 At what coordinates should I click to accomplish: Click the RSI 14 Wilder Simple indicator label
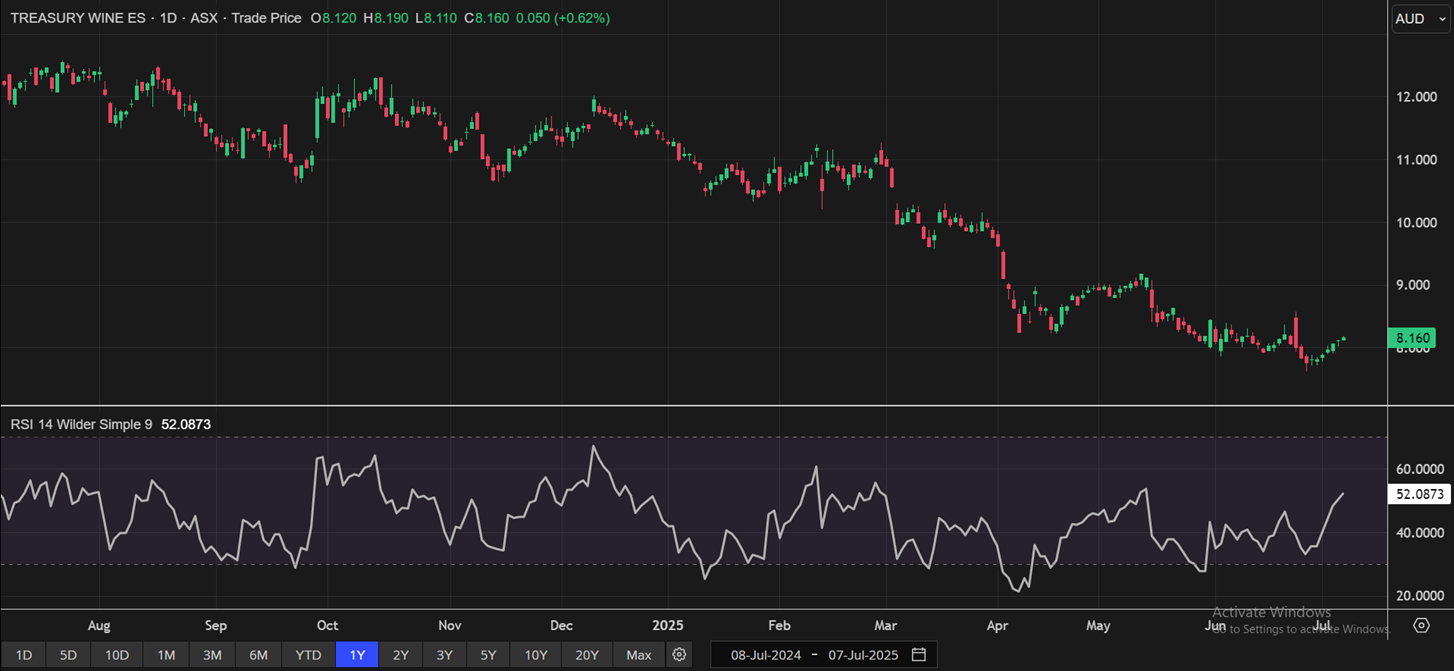tap(81, 424)
